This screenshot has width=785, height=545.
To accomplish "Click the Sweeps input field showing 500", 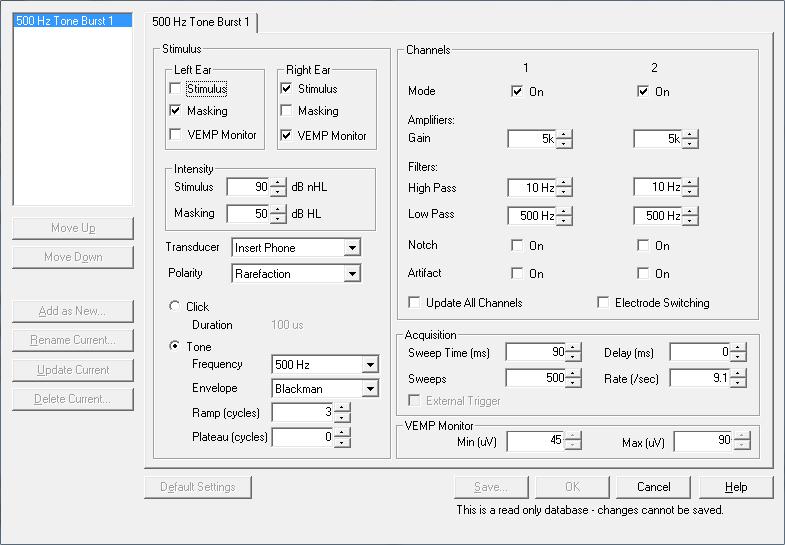I will tap(536, 378).
